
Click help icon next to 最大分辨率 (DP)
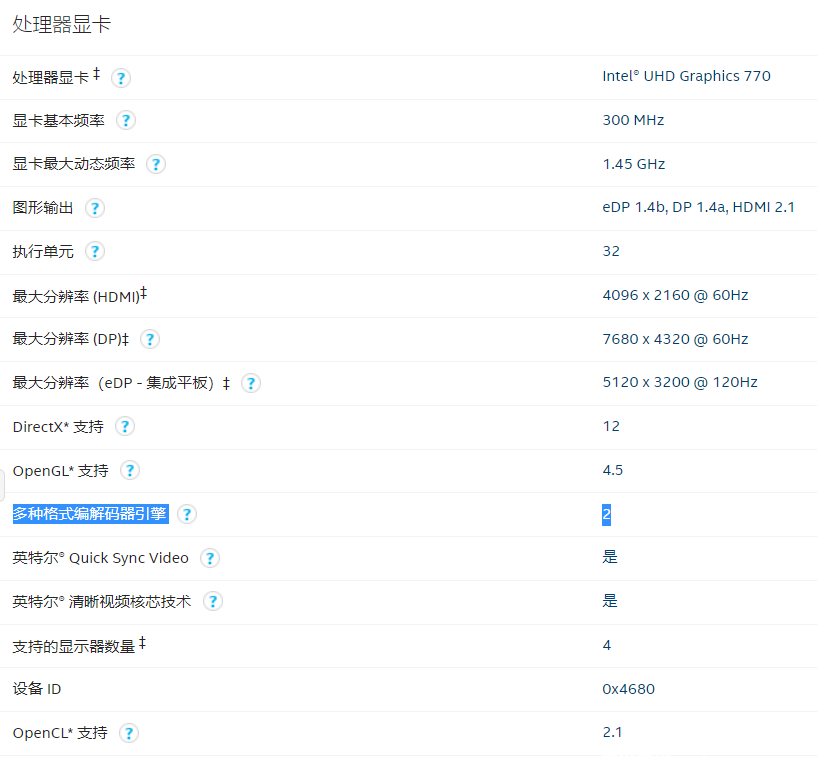point(150,339)
